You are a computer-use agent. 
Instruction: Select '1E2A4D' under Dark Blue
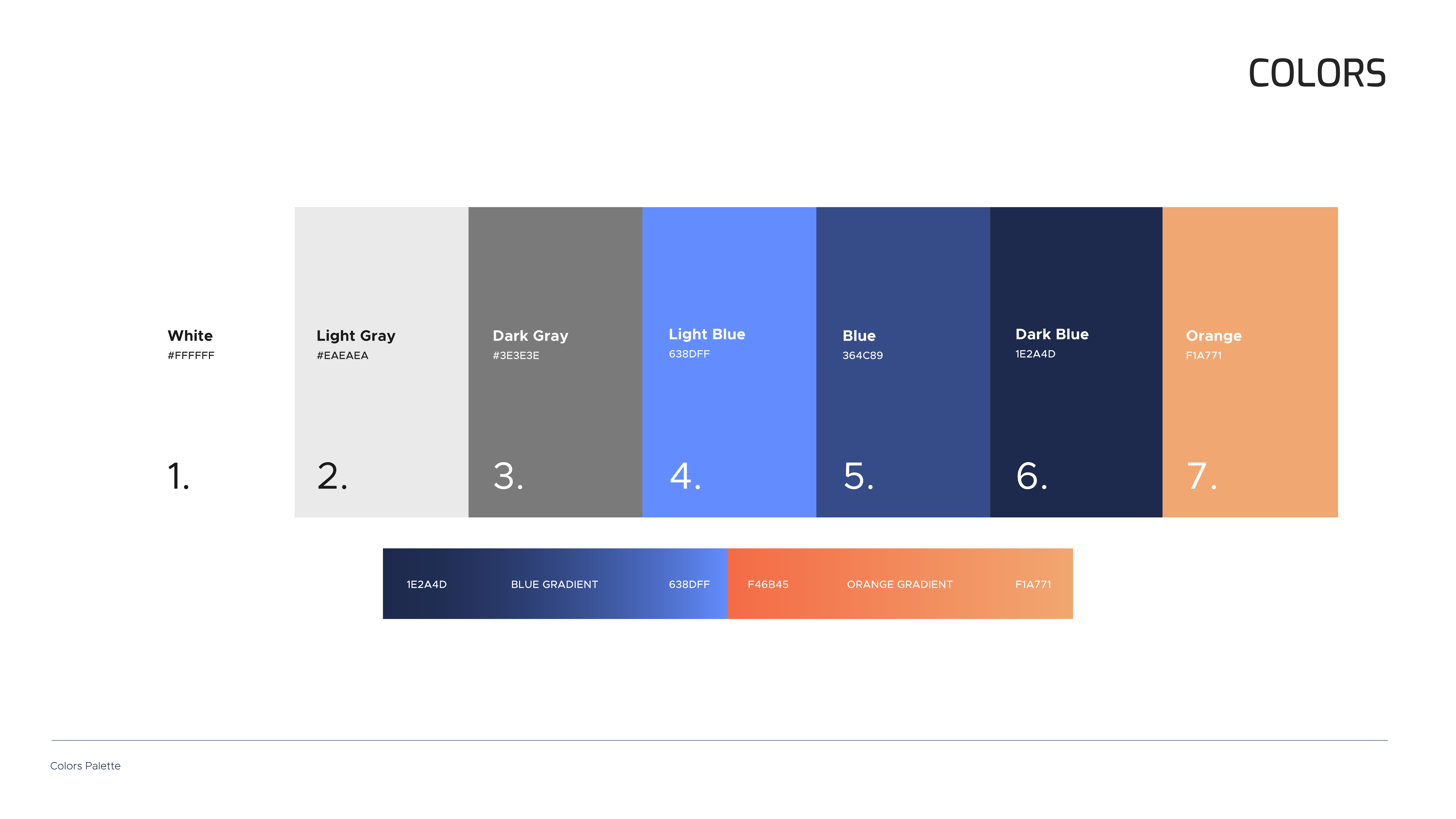(1035, 354)
